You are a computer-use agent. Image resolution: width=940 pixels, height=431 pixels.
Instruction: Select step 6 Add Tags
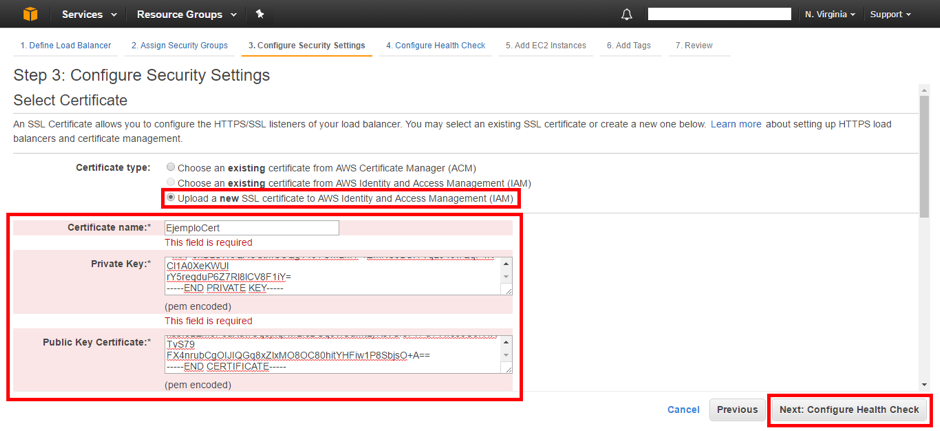click(x=628, y=46)
